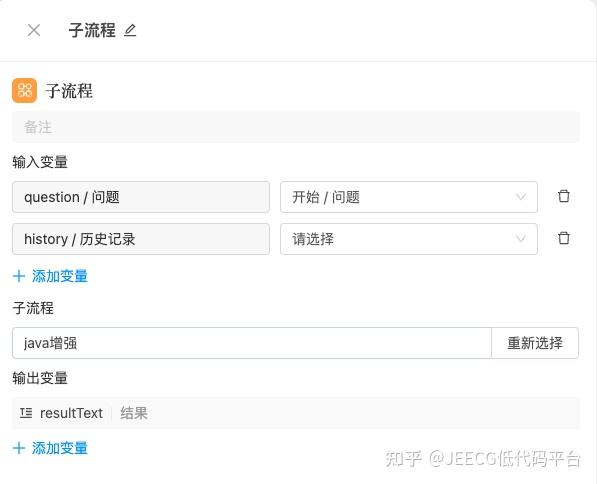Delete the question input variable row

[563, 196]
